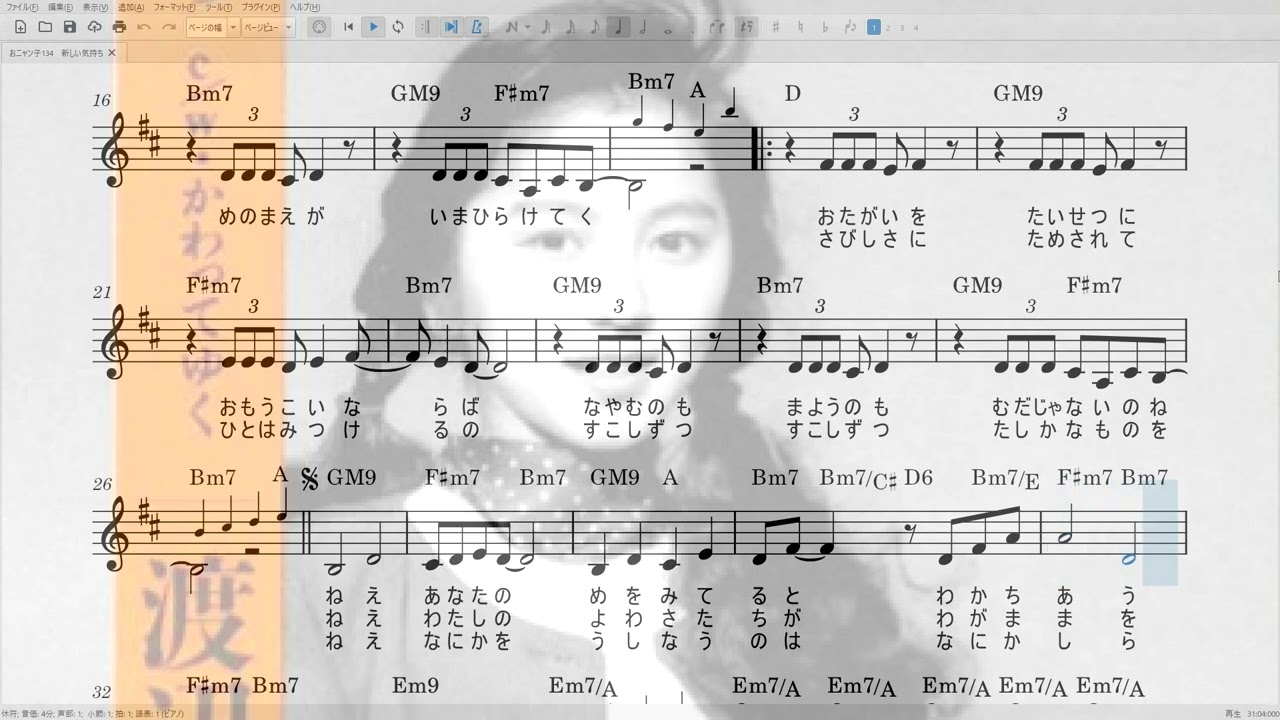This screenshot has width=1280, height=720.
Task: Save the score with the floppy disk icon
Action: (69, 27)
